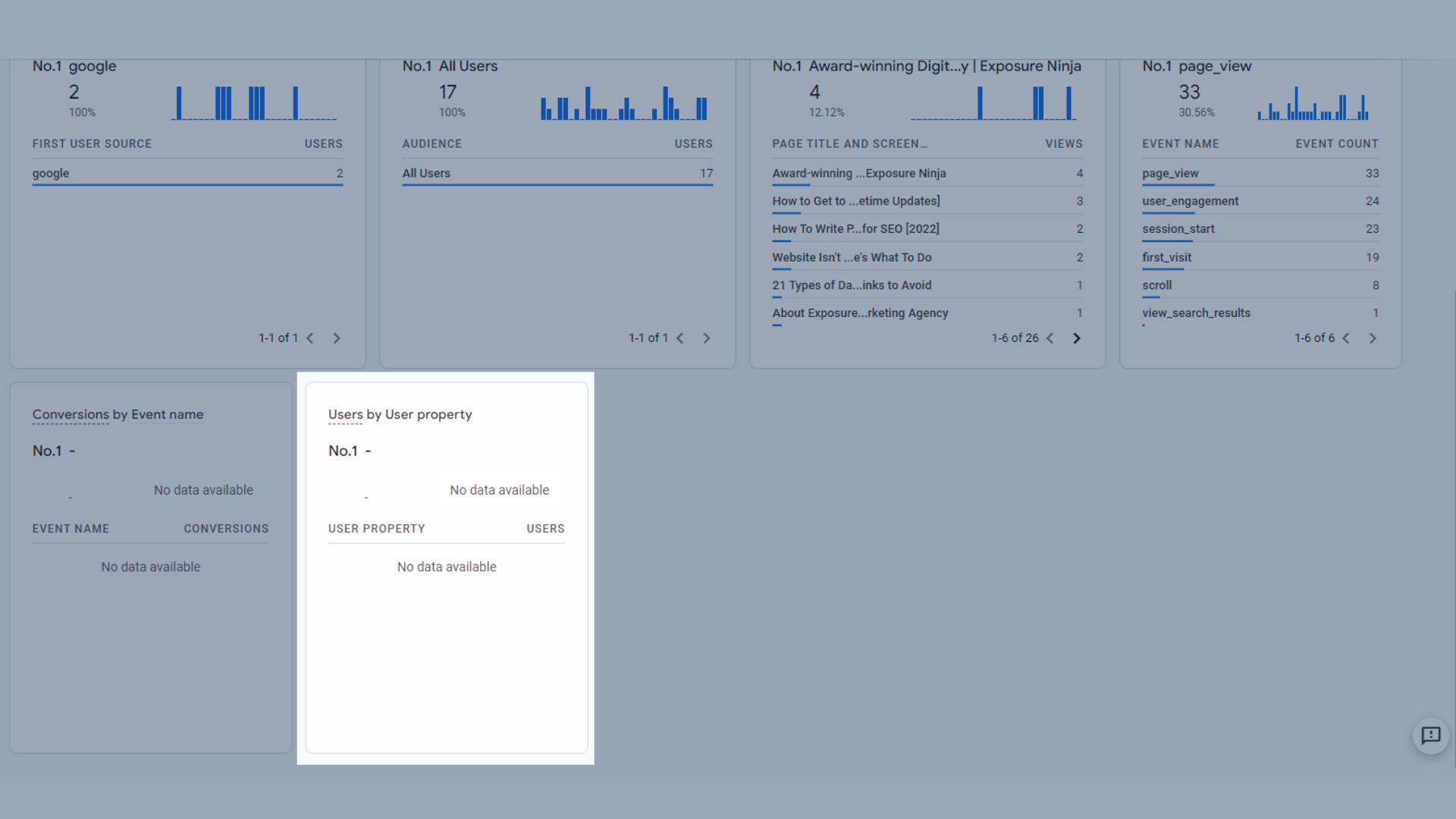Click next page arrow on First User Source

(337, 338)
